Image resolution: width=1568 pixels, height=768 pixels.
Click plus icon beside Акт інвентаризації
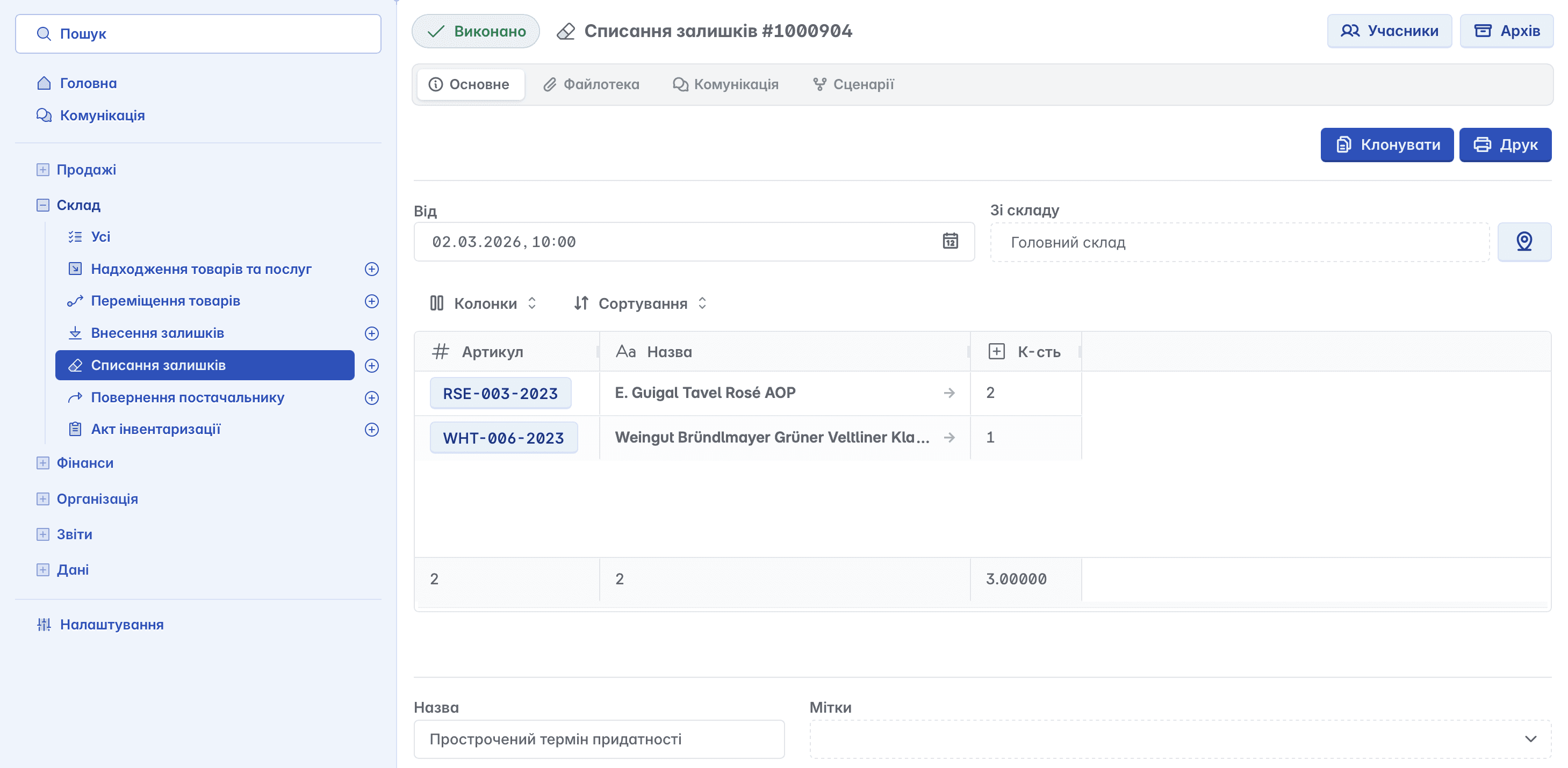(371, 430)
